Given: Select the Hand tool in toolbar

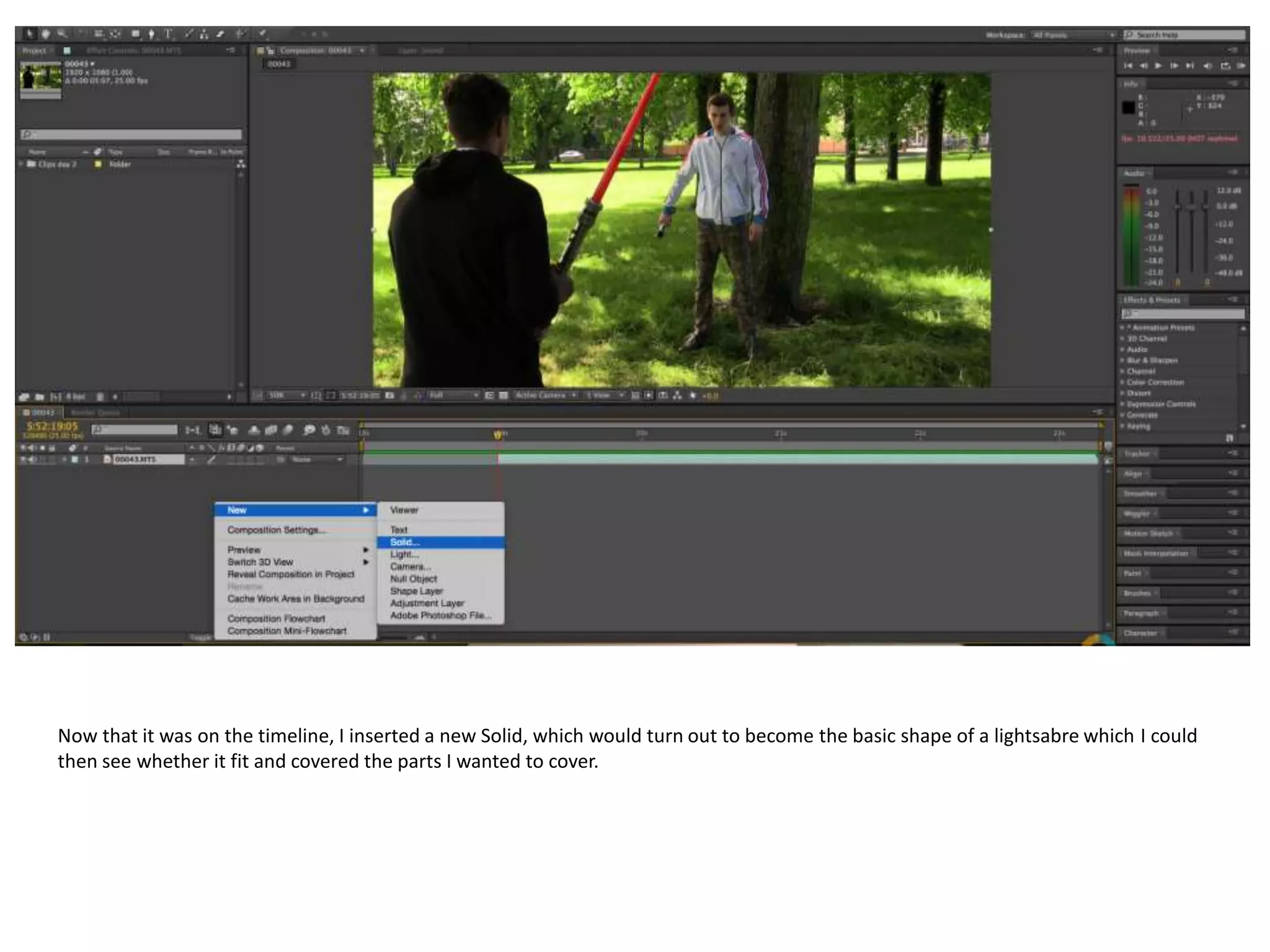Looking at the screenshot, I should (x=45, y=33).
